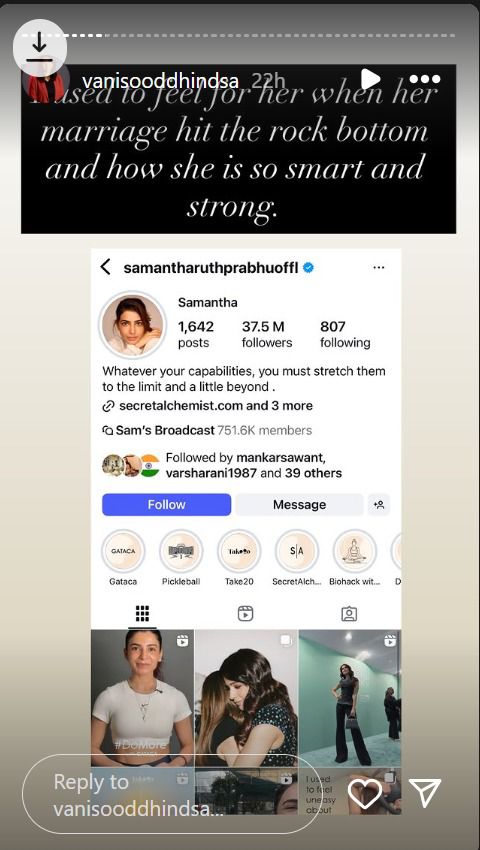Switch to the Reels tab
Viewport: 480px width, 850px height.
246,614
